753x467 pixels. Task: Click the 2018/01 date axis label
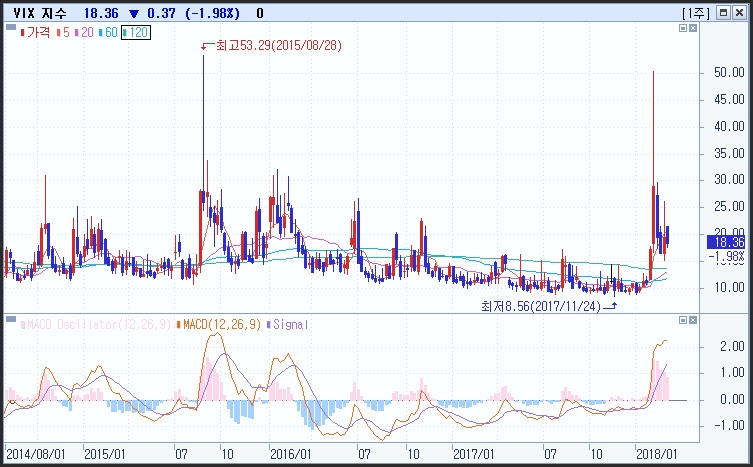click(x=656, y=454)
